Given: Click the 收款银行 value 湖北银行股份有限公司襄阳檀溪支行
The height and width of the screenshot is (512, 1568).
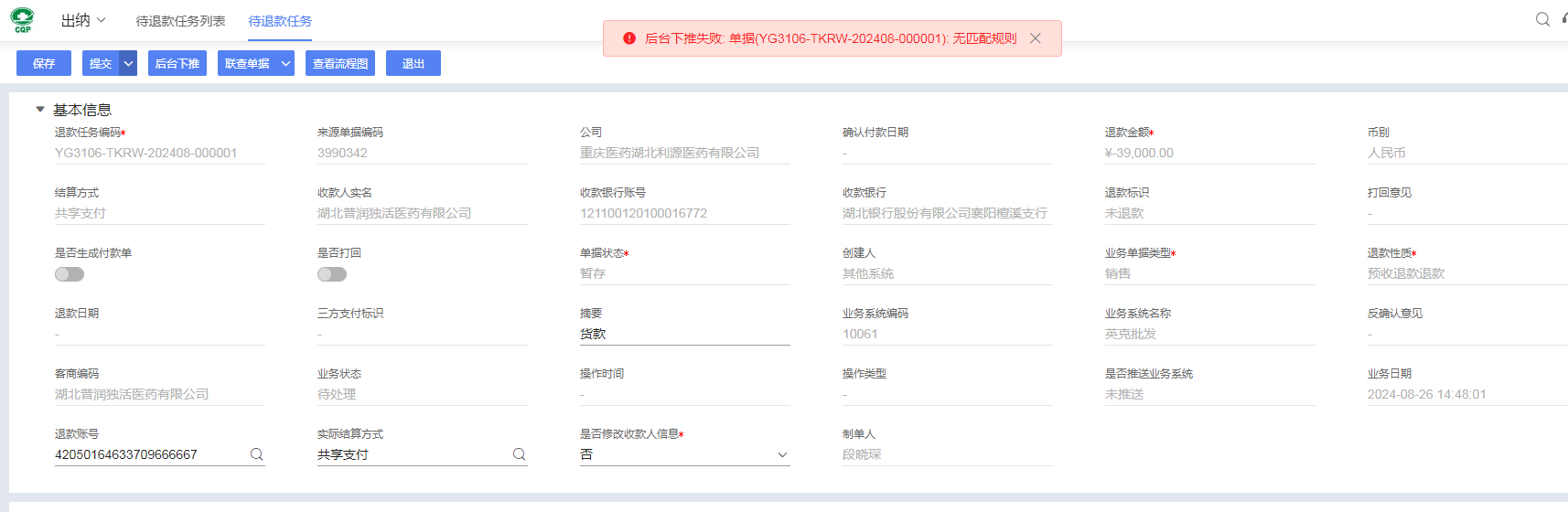Looking at the screenshot, I should click(x=945, y=213).
